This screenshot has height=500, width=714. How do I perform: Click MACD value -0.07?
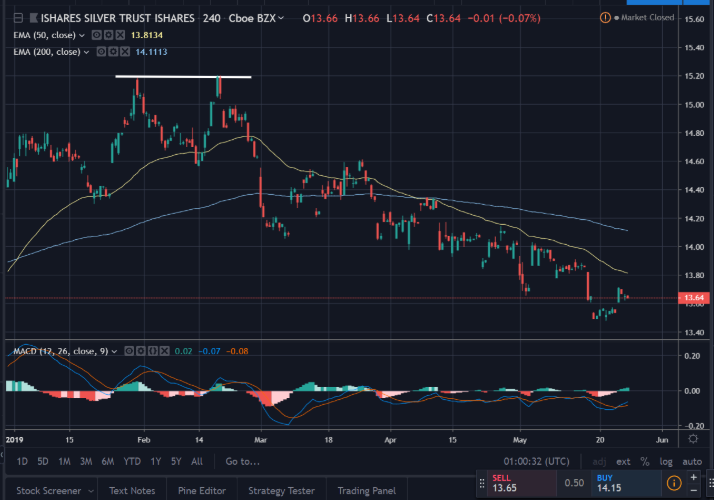(209, 351)
